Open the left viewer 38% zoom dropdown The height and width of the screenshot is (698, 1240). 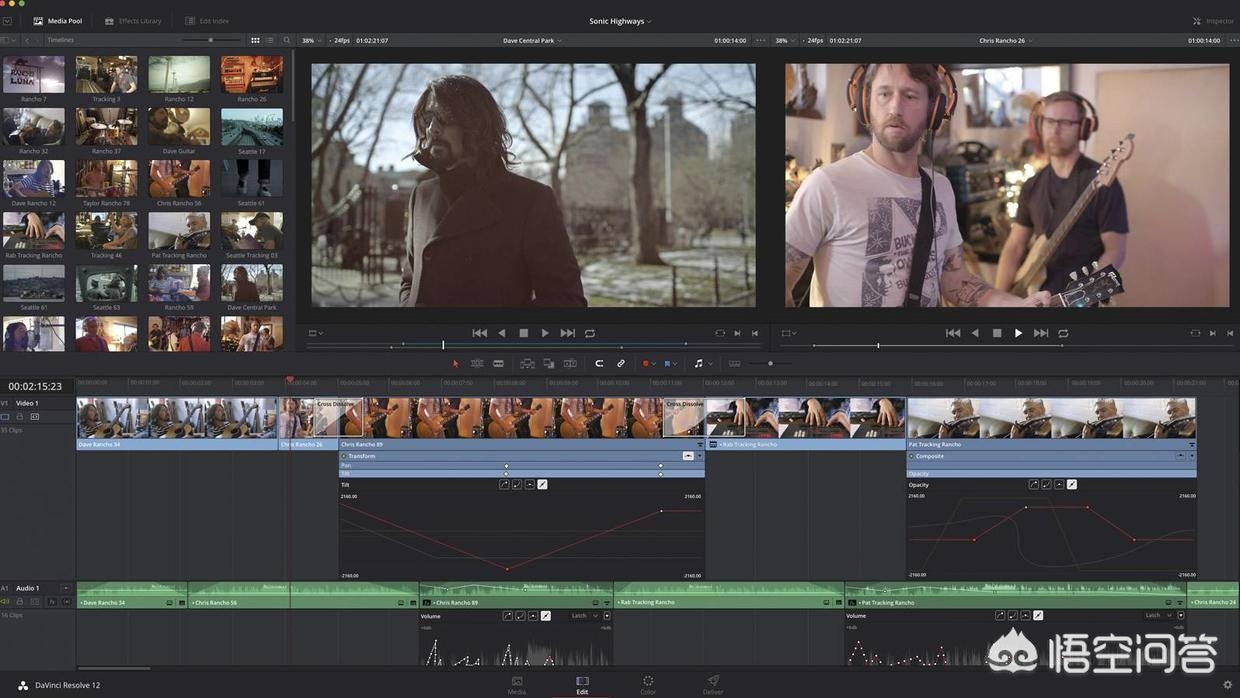pyautogui.click(x=310, y=41)
